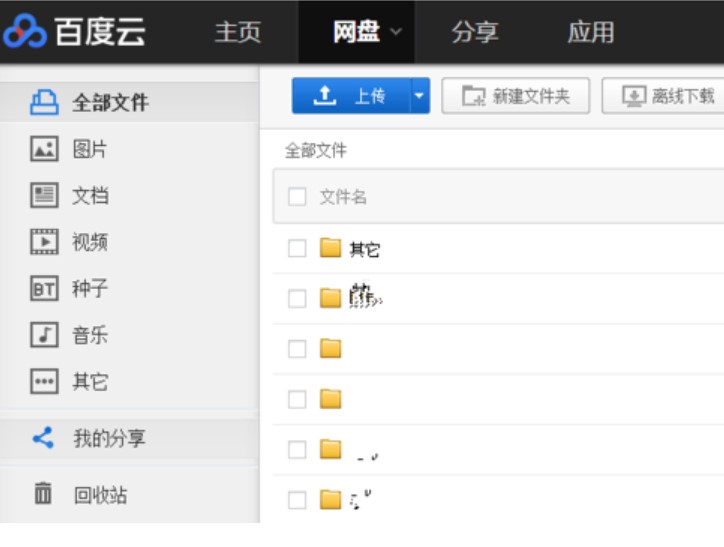Select 文档 label in sidebar

pyautogui.click(x=90, y=196)
